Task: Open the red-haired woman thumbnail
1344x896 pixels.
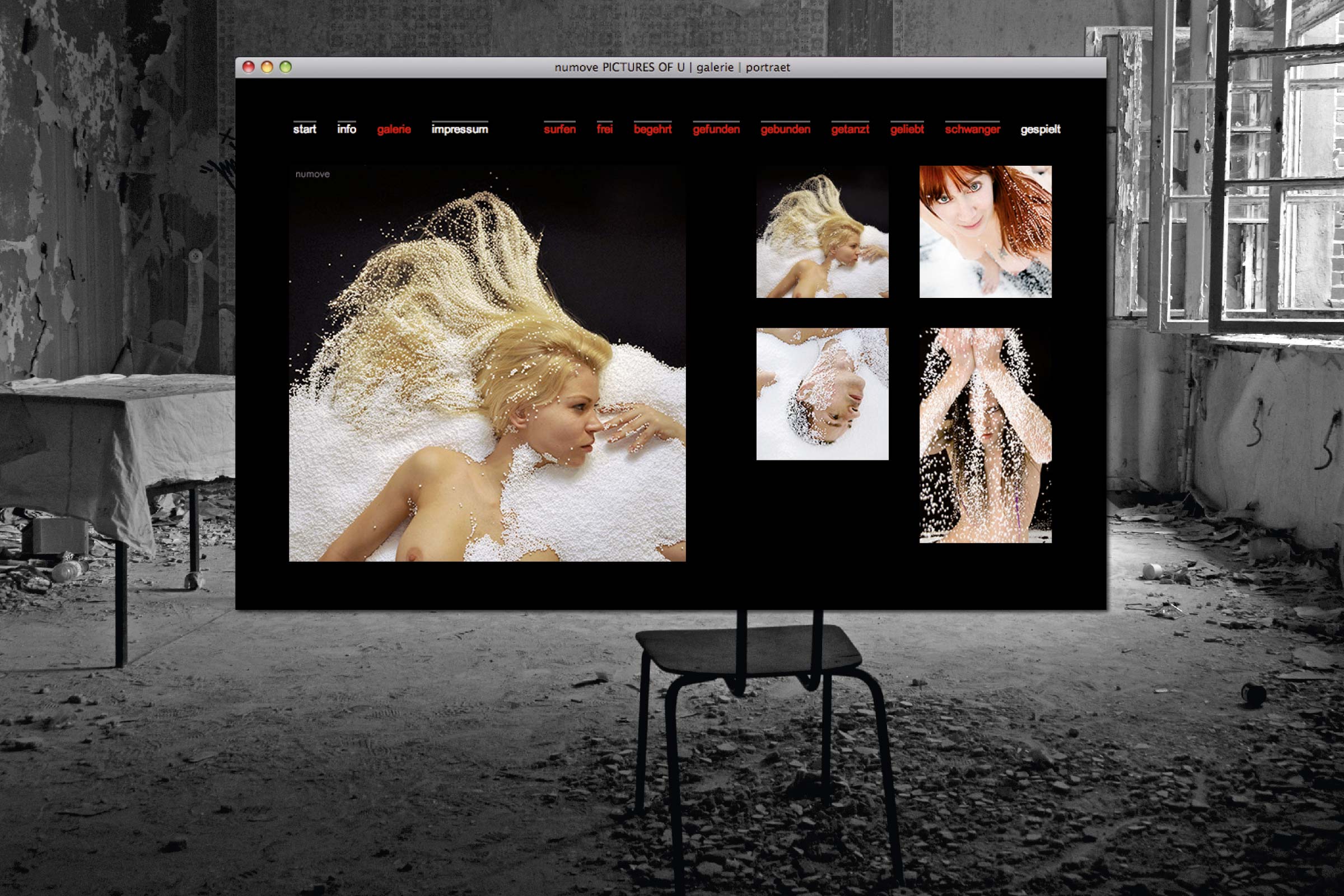Action: [x=985, y=231]
